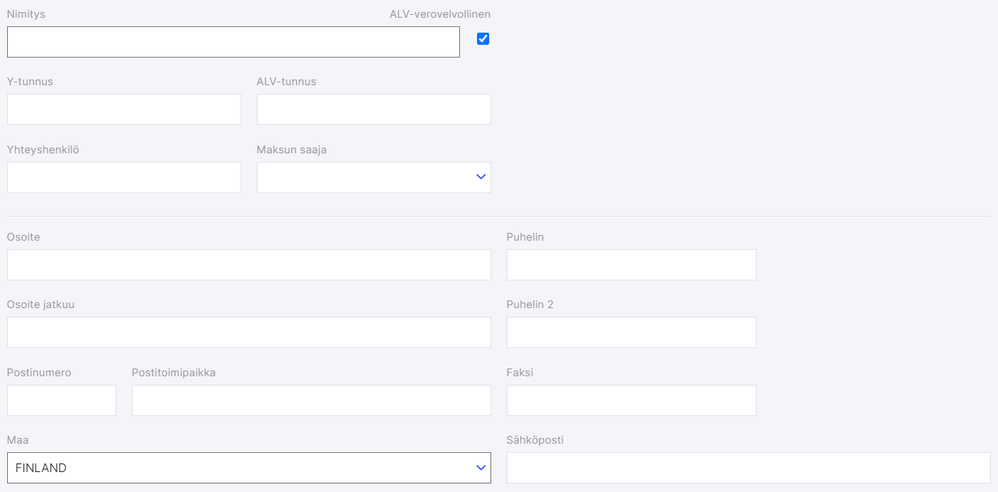Focus the Puhelin 2 input field

(x=631, y=332)
